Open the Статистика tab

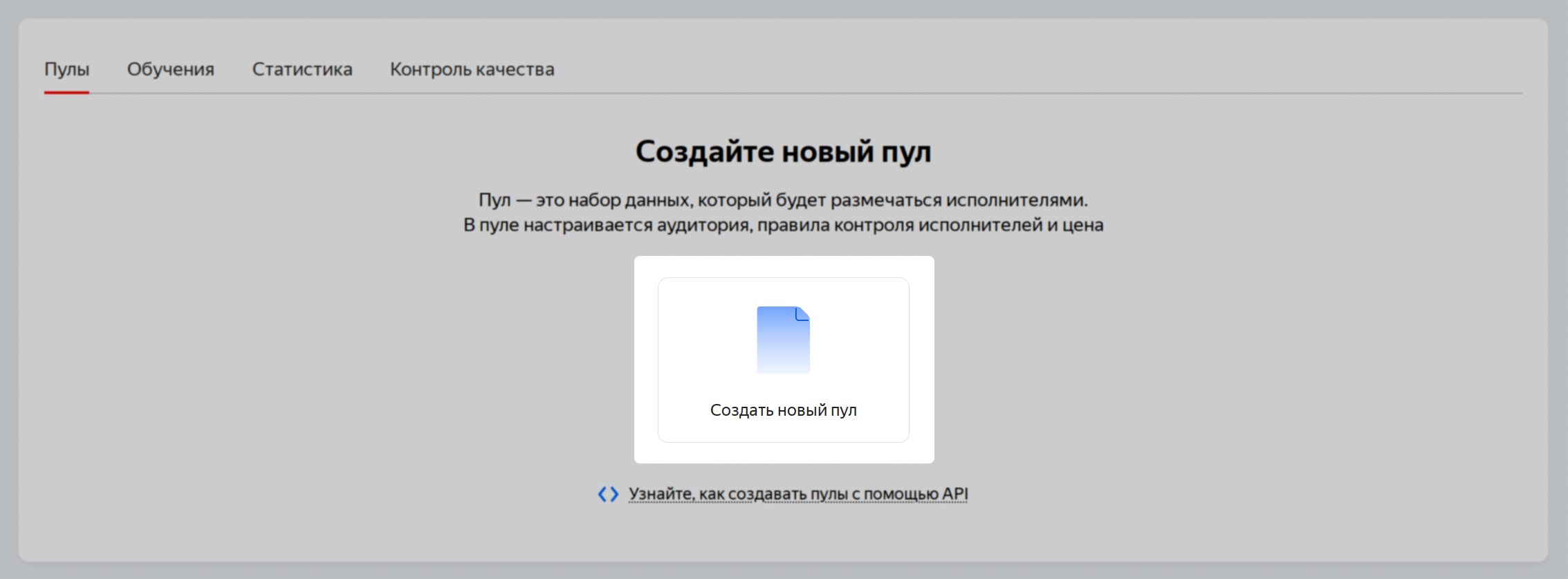coord(302,69)
